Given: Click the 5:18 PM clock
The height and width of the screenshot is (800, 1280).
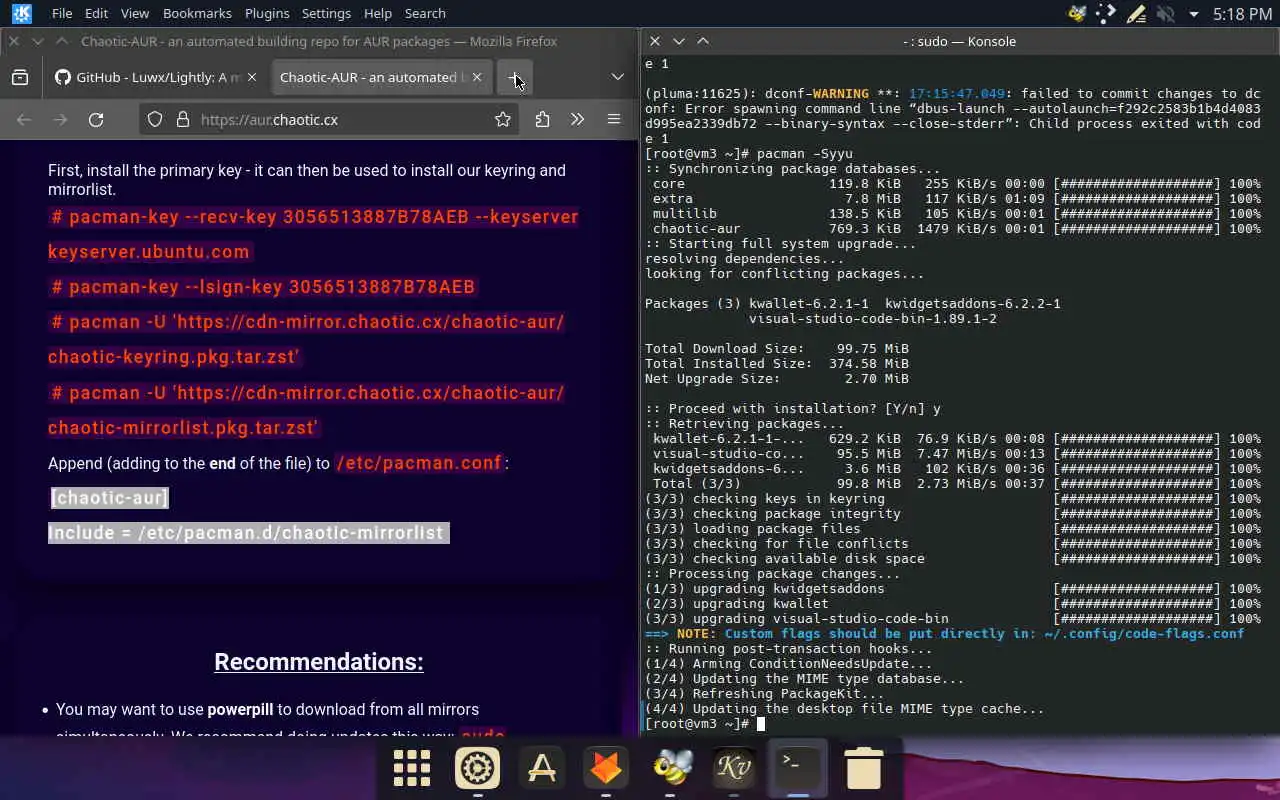Looking at the screenshot, I should click(1242, 14).
